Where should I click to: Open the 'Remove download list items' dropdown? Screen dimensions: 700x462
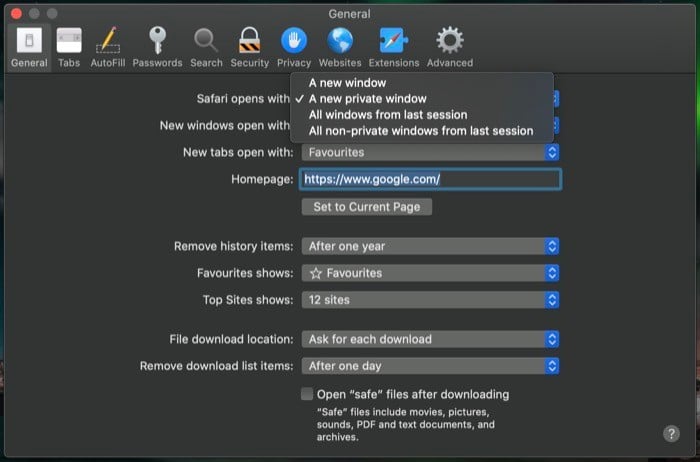click(x=430, y=366)
